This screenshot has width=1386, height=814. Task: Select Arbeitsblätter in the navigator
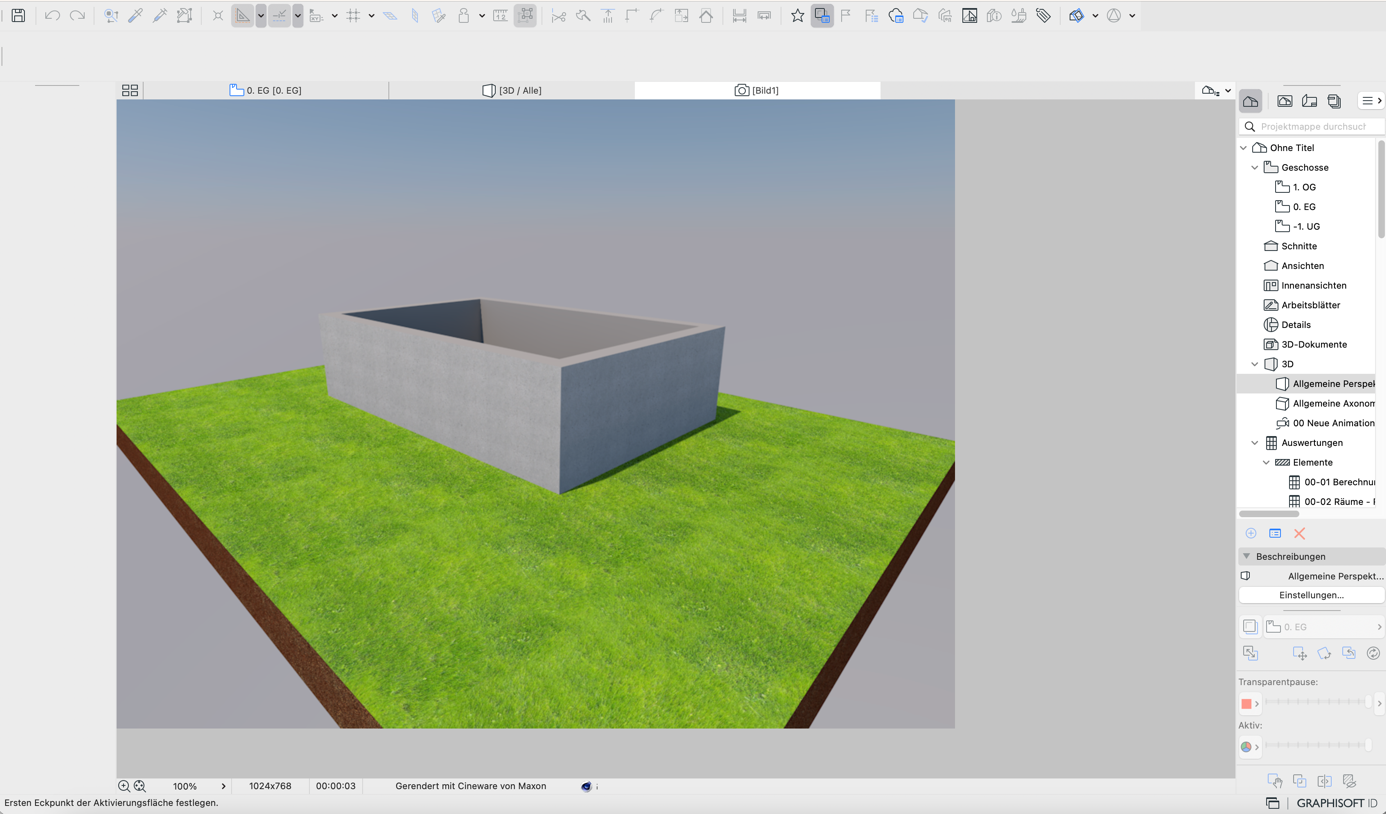pos(1310,305)
